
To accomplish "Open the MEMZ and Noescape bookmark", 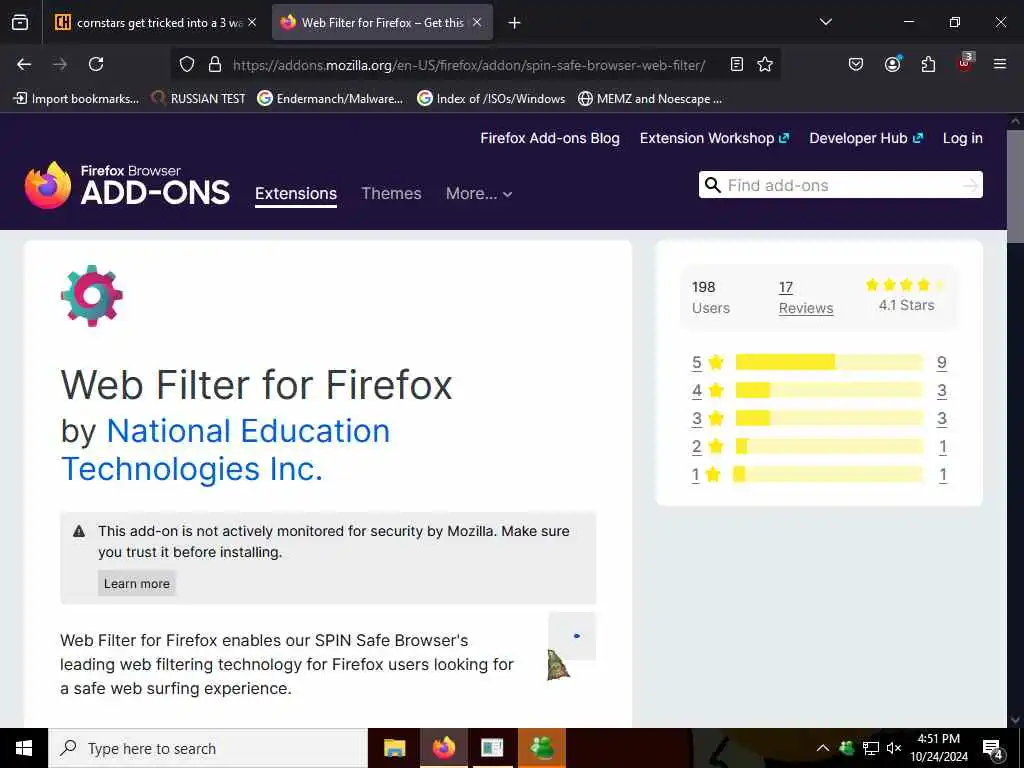I will click(650, 99).
